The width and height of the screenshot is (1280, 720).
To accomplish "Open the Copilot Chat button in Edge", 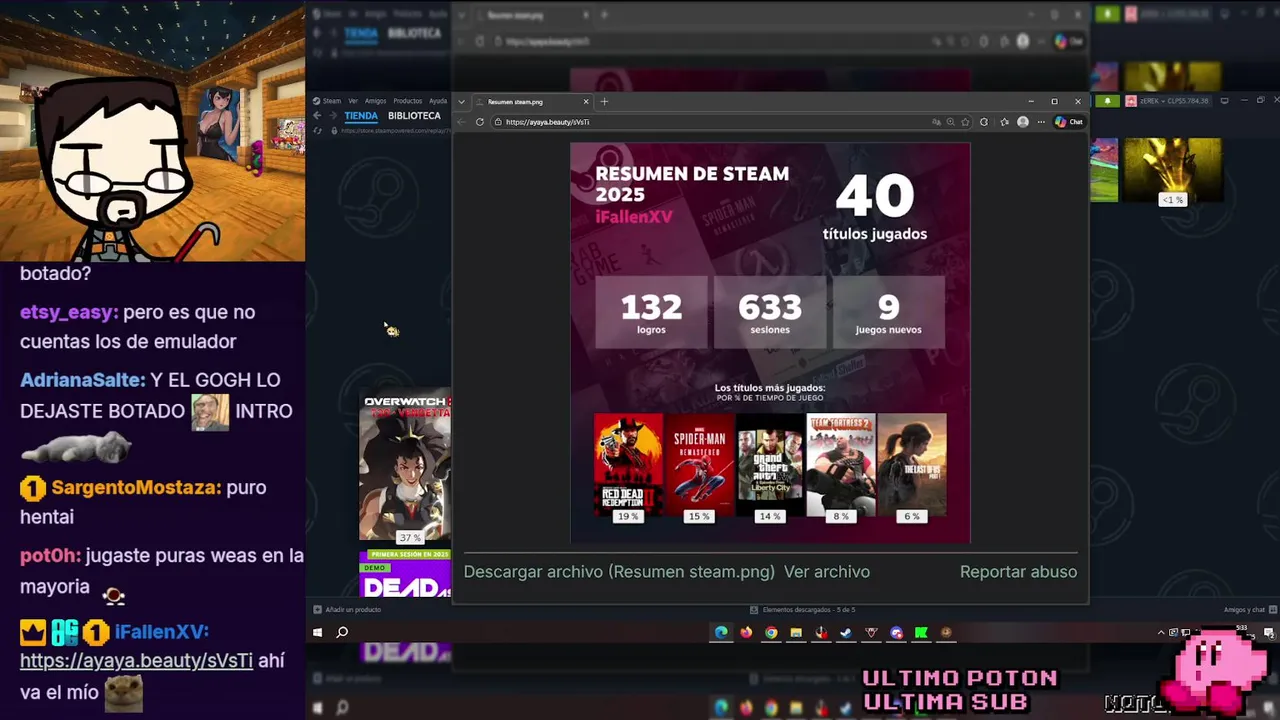I will (x=1069, y=122).
